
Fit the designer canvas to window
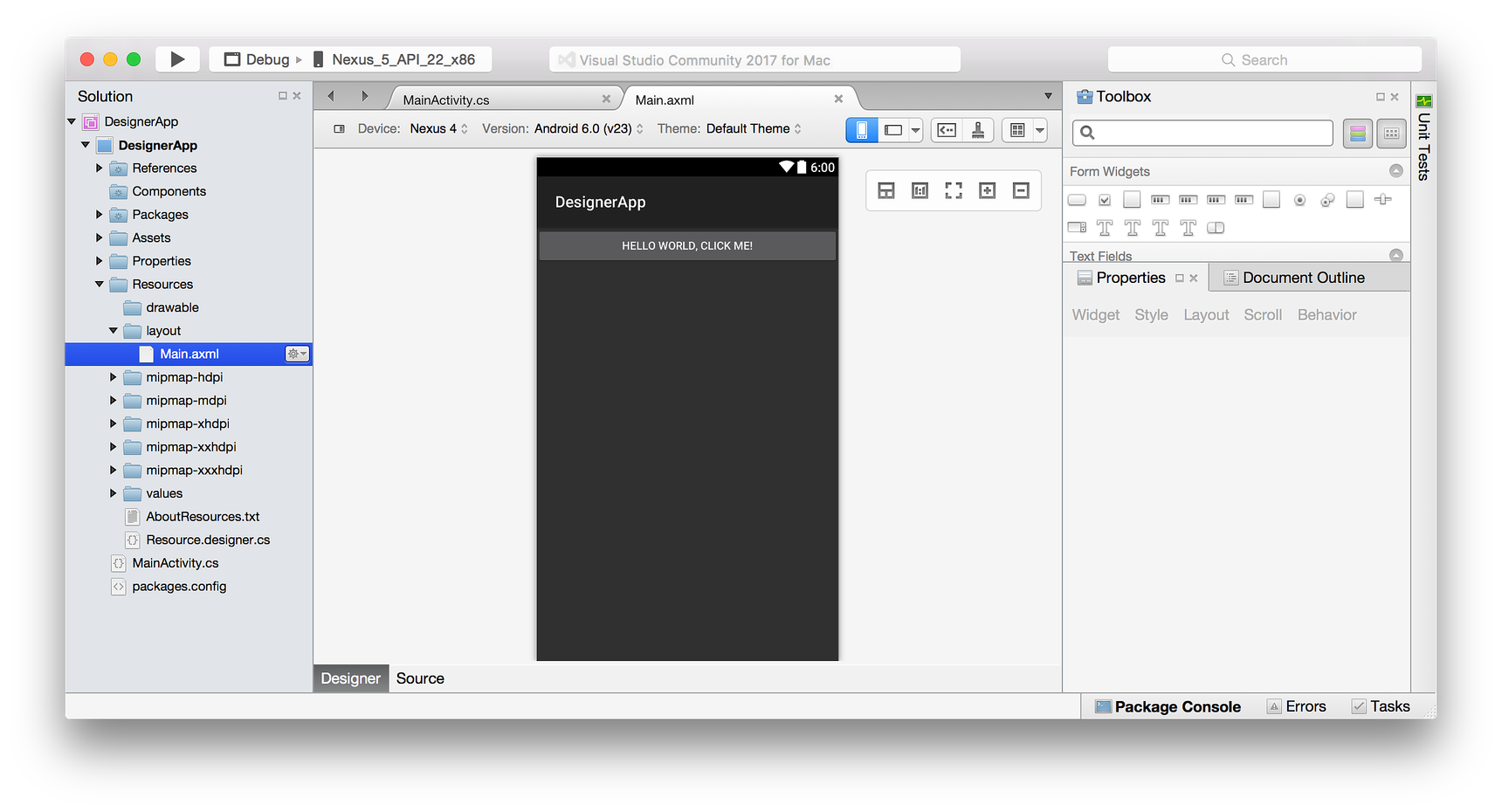coord(954,190)
